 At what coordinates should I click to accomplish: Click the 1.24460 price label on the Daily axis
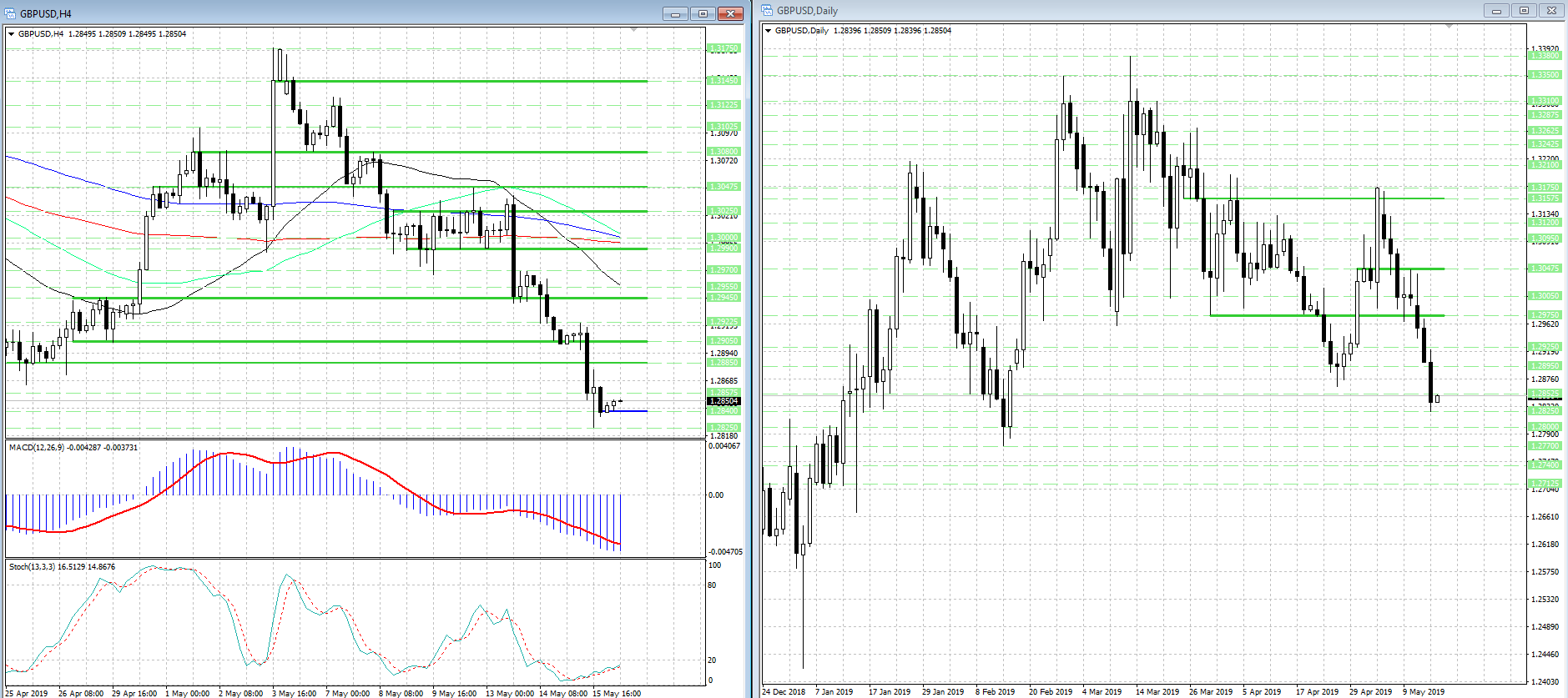click(1545, 655)
